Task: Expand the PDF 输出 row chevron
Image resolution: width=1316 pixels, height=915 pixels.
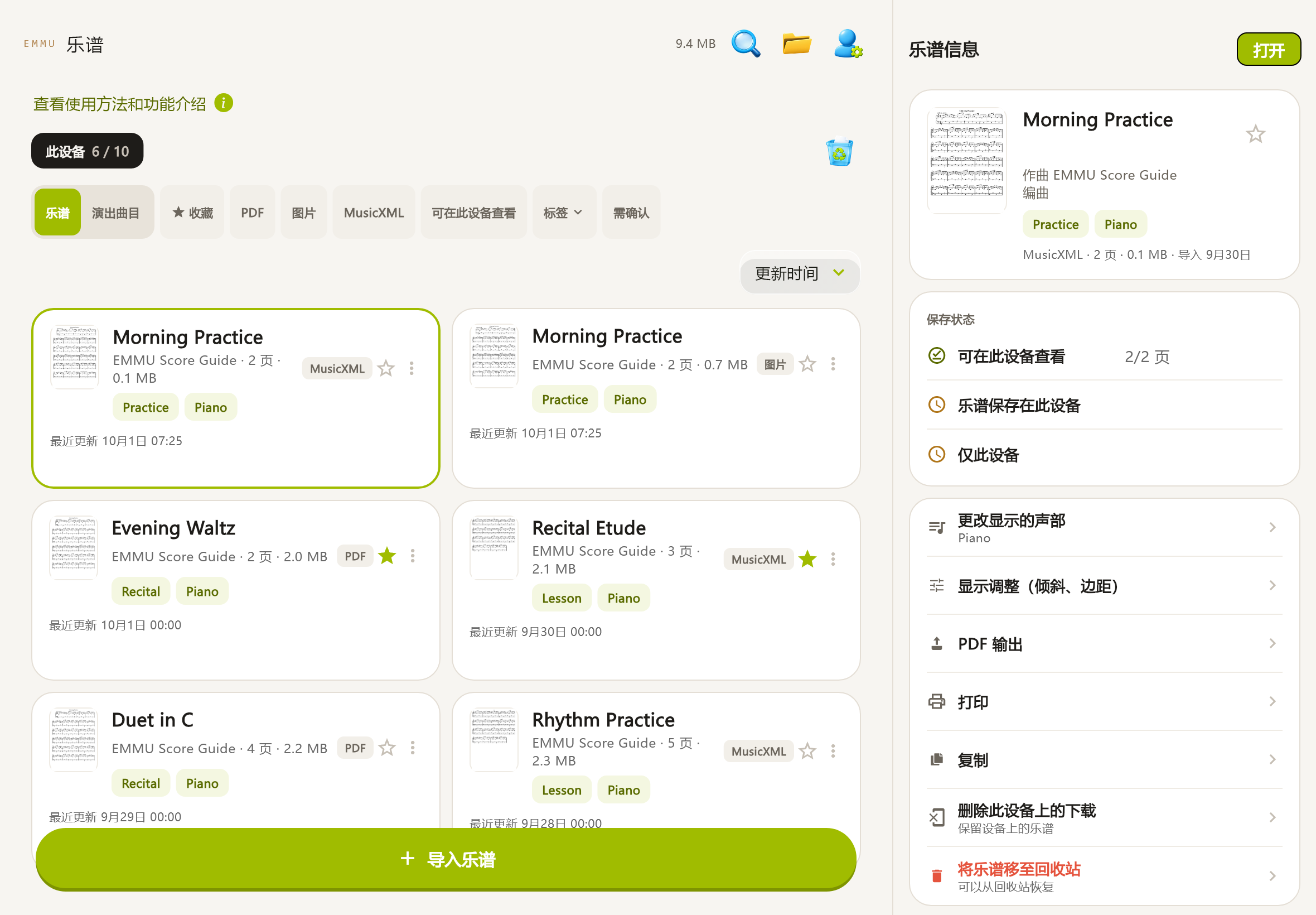Action: (x=1272, y=644)
